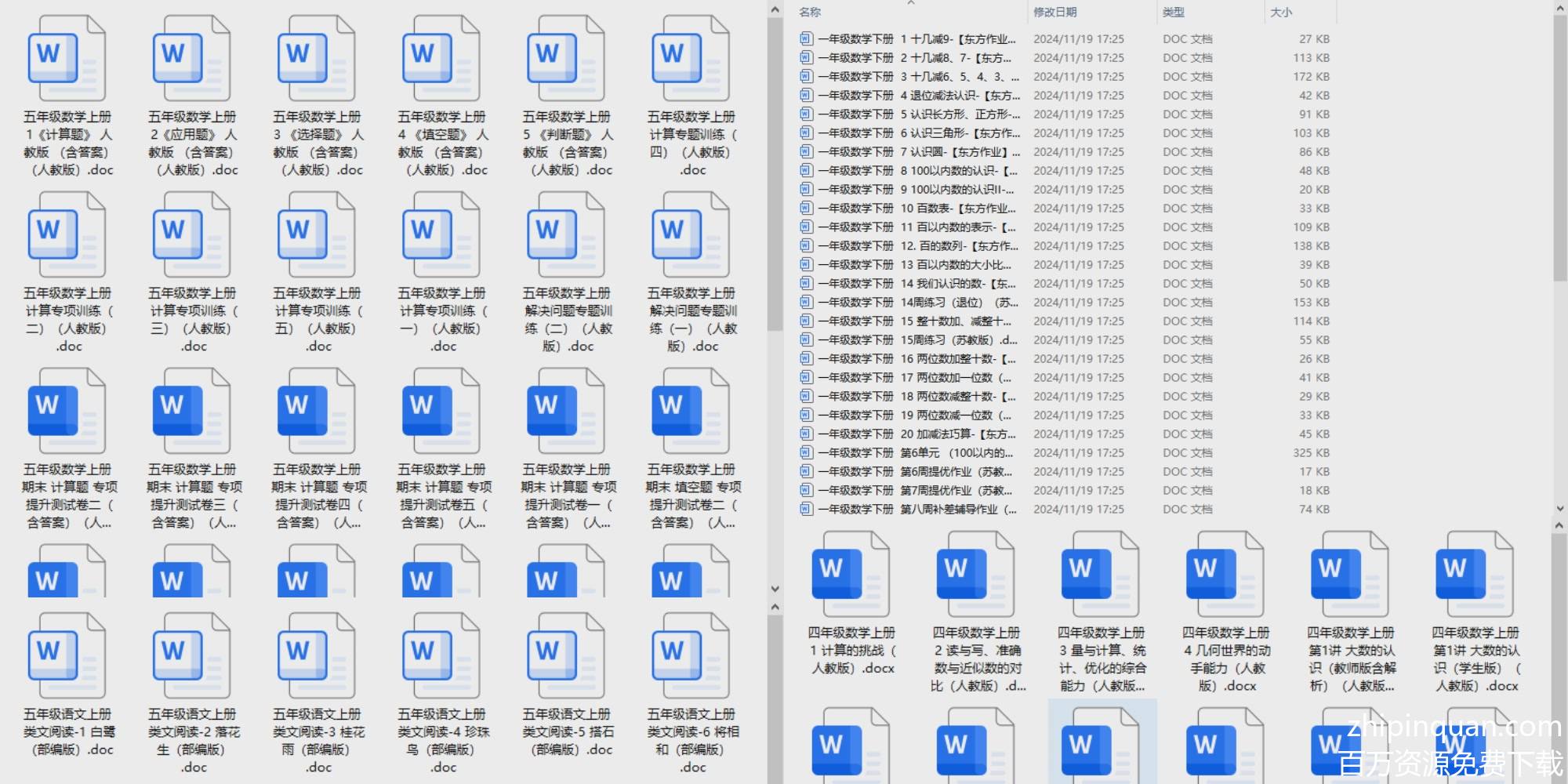Choose 期末 计算题 专项提升测试卷四 document icon

(x=316, y=412)
